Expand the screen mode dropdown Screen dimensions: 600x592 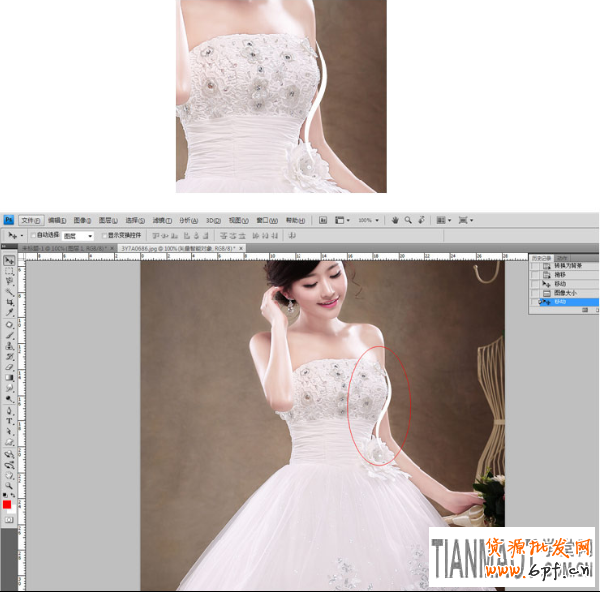pyautogui.click(x=465, y=219)
